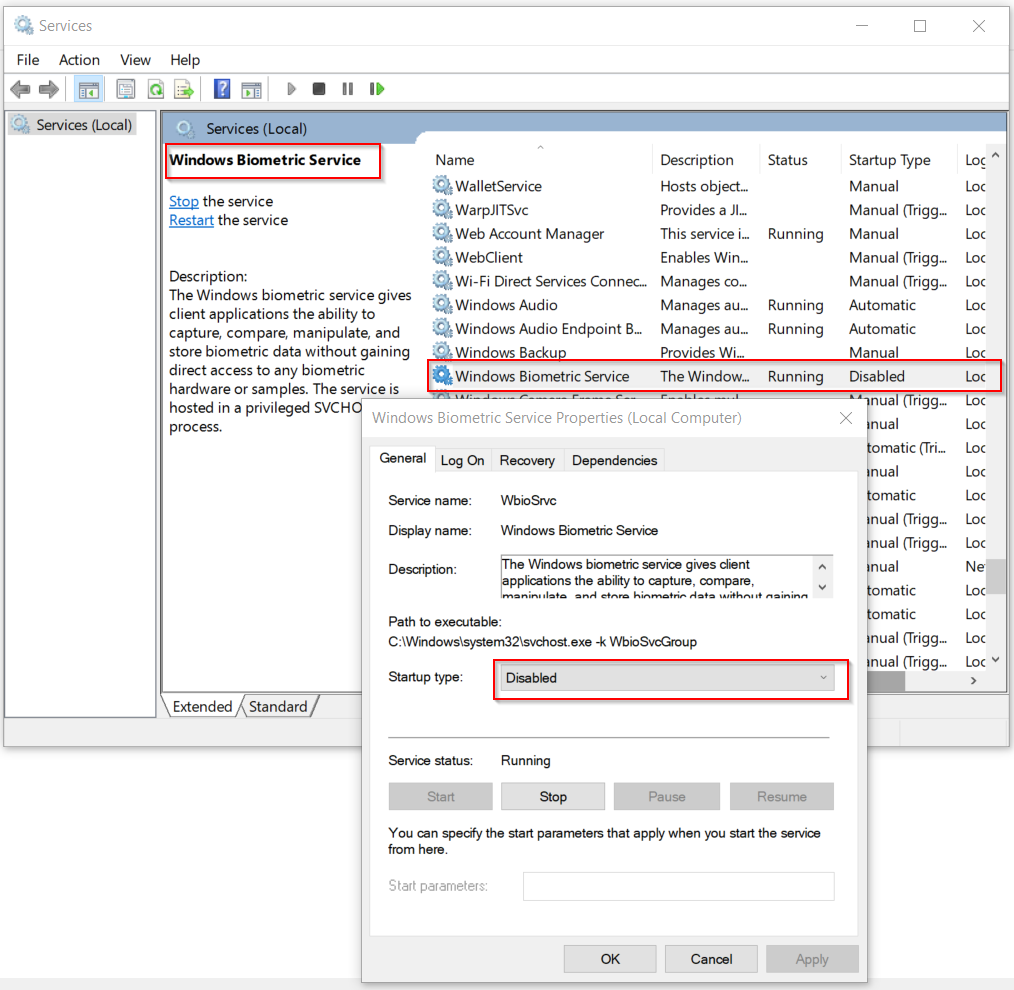Click the Refresh toolbar icon
Viewport: 1014px width, 990px height.
coord(155,89)
